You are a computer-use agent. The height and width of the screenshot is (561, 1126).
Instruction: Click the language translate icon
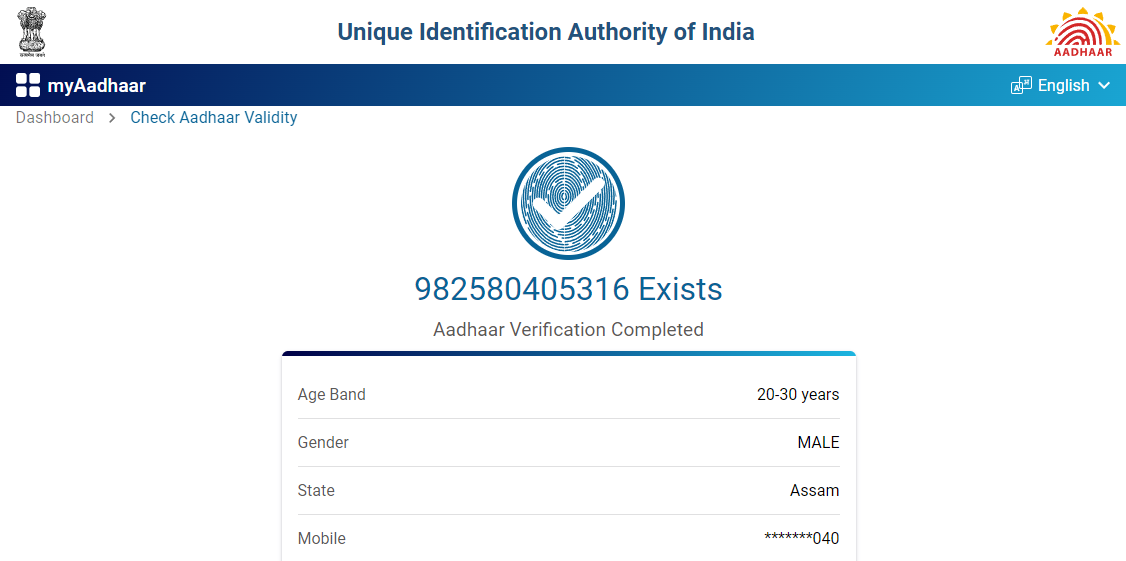click(x=1021, y=86)
